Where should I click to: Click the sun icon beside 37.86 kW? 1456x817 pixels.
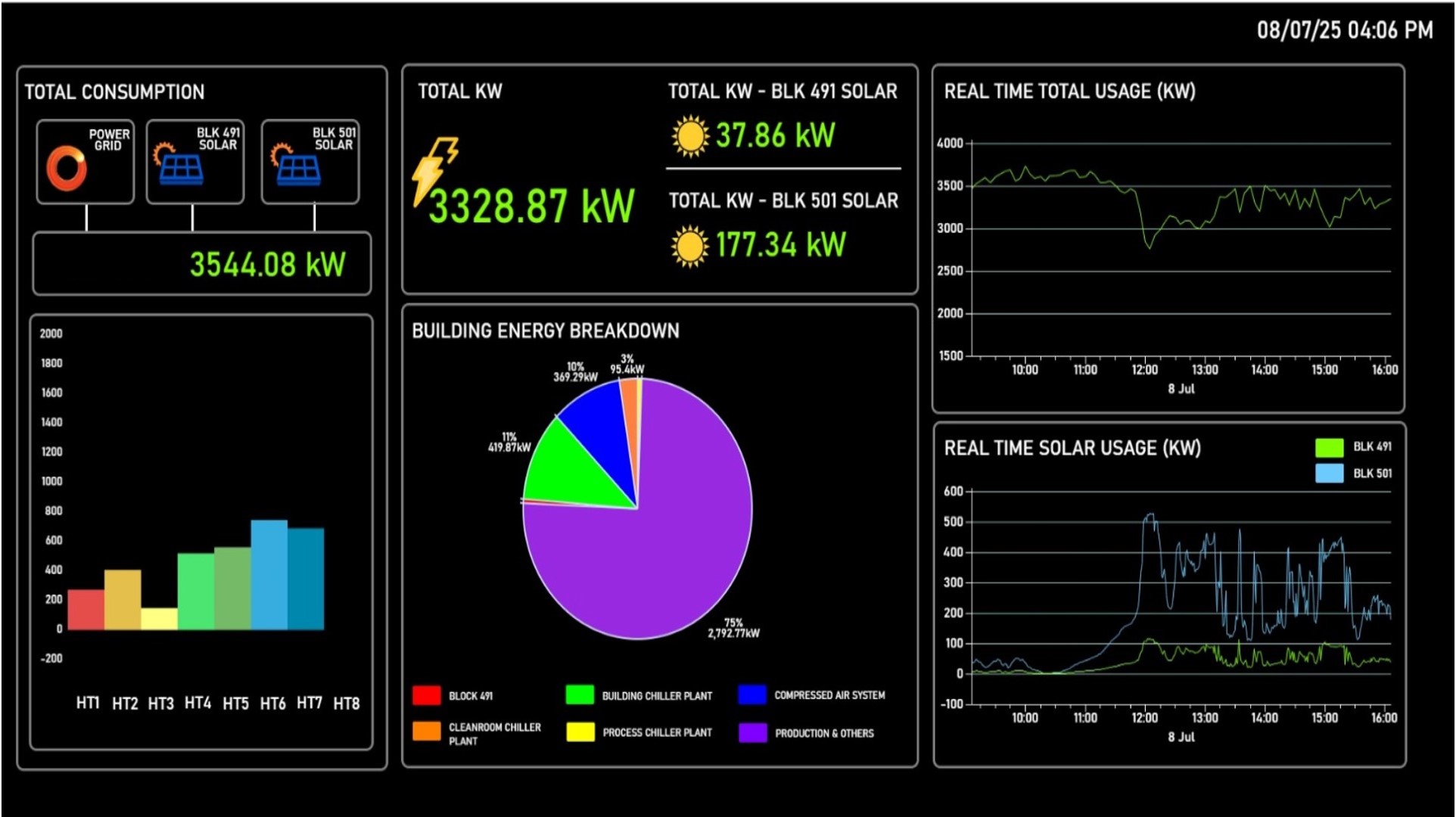[689, 136]
